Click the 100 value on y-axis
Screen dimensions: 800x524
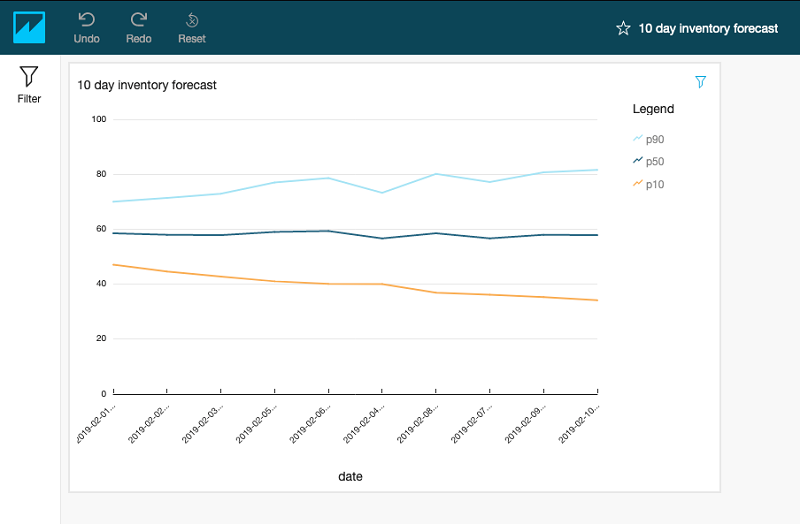coord(99,119)
